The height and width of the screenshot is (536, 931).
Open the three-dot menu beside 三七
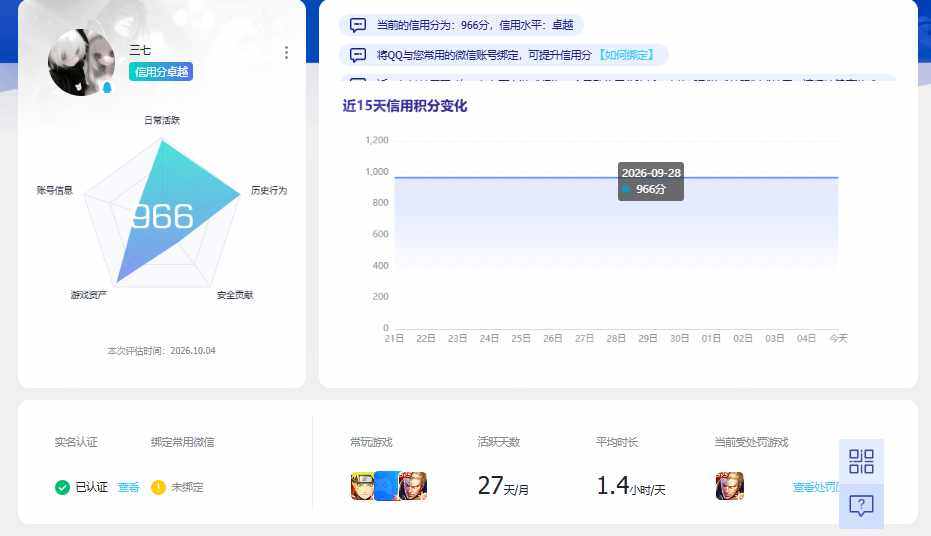coord(286,53)
